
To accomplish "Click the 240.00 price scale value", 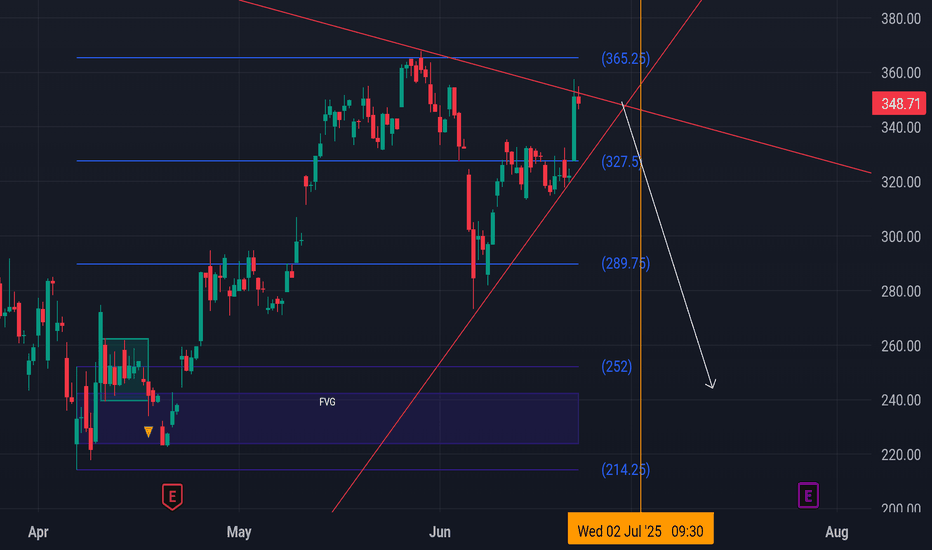I will (x=900, y=400).
